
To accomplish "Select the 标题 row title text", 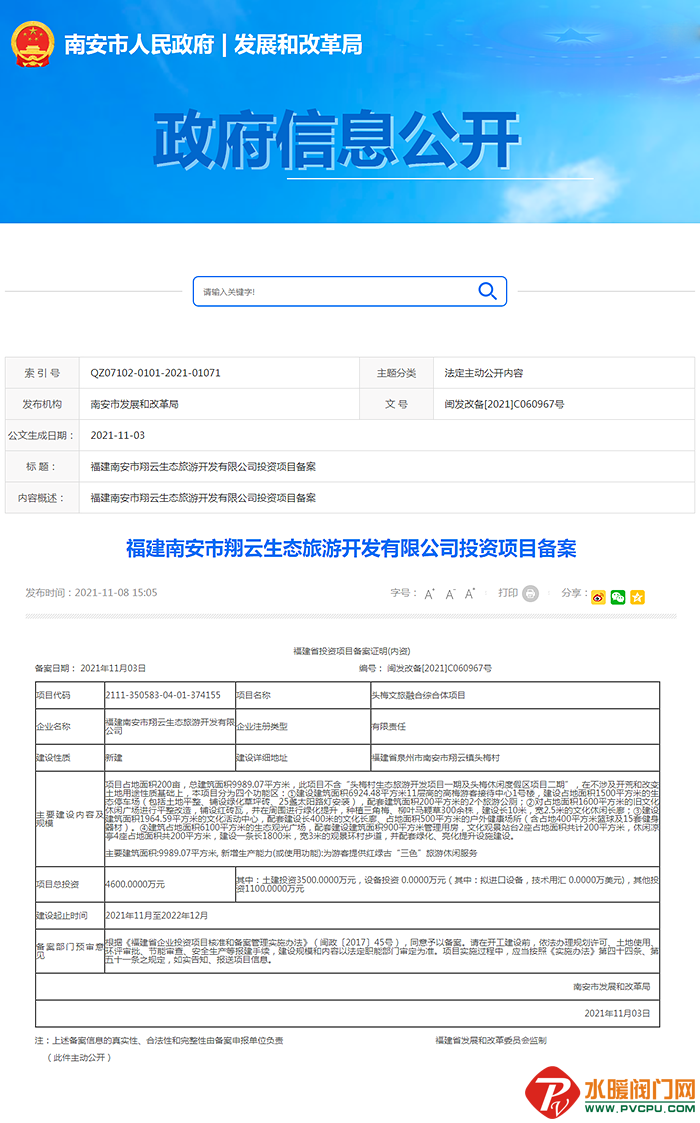I will (203, 466).
